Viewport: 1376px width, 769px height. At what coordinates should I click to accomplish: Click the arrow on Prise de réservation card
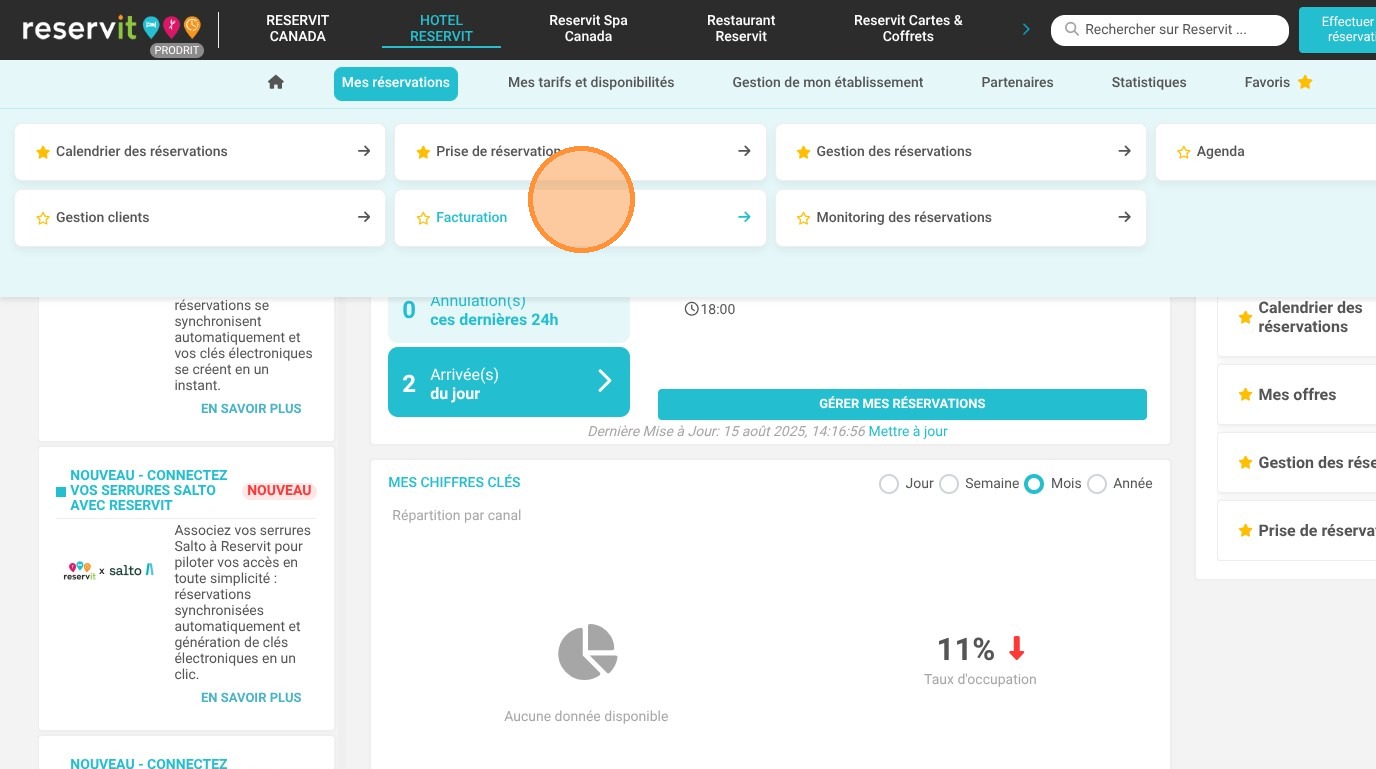coord(744,151)
